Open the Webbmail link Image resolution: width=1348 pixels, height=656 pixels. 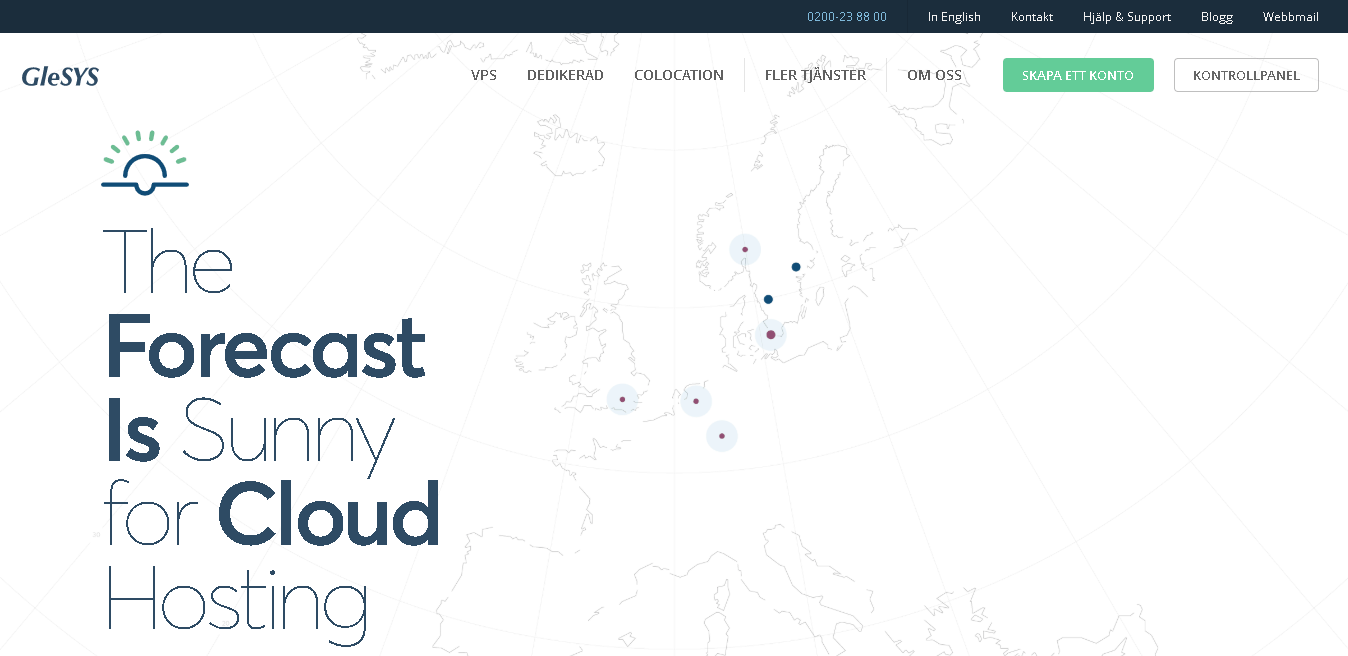(x=1291, y=17)
